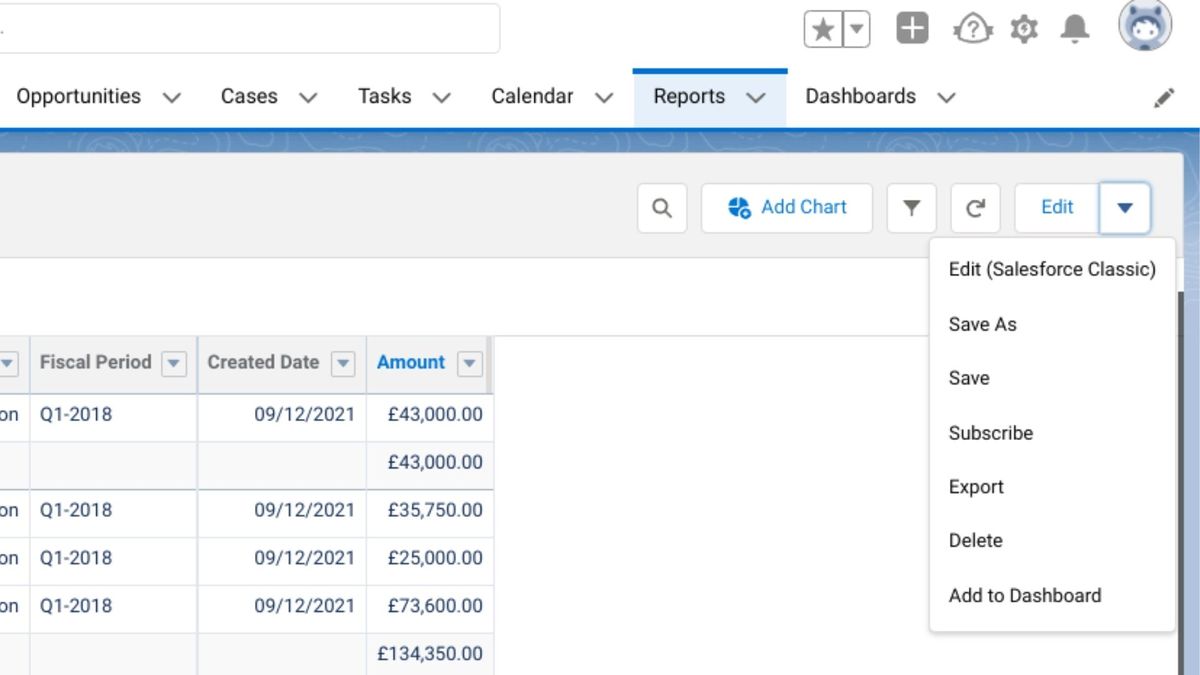Click the search icon in report toolbar
This screenshot has height=675, width=1200.
coord(661,207)
